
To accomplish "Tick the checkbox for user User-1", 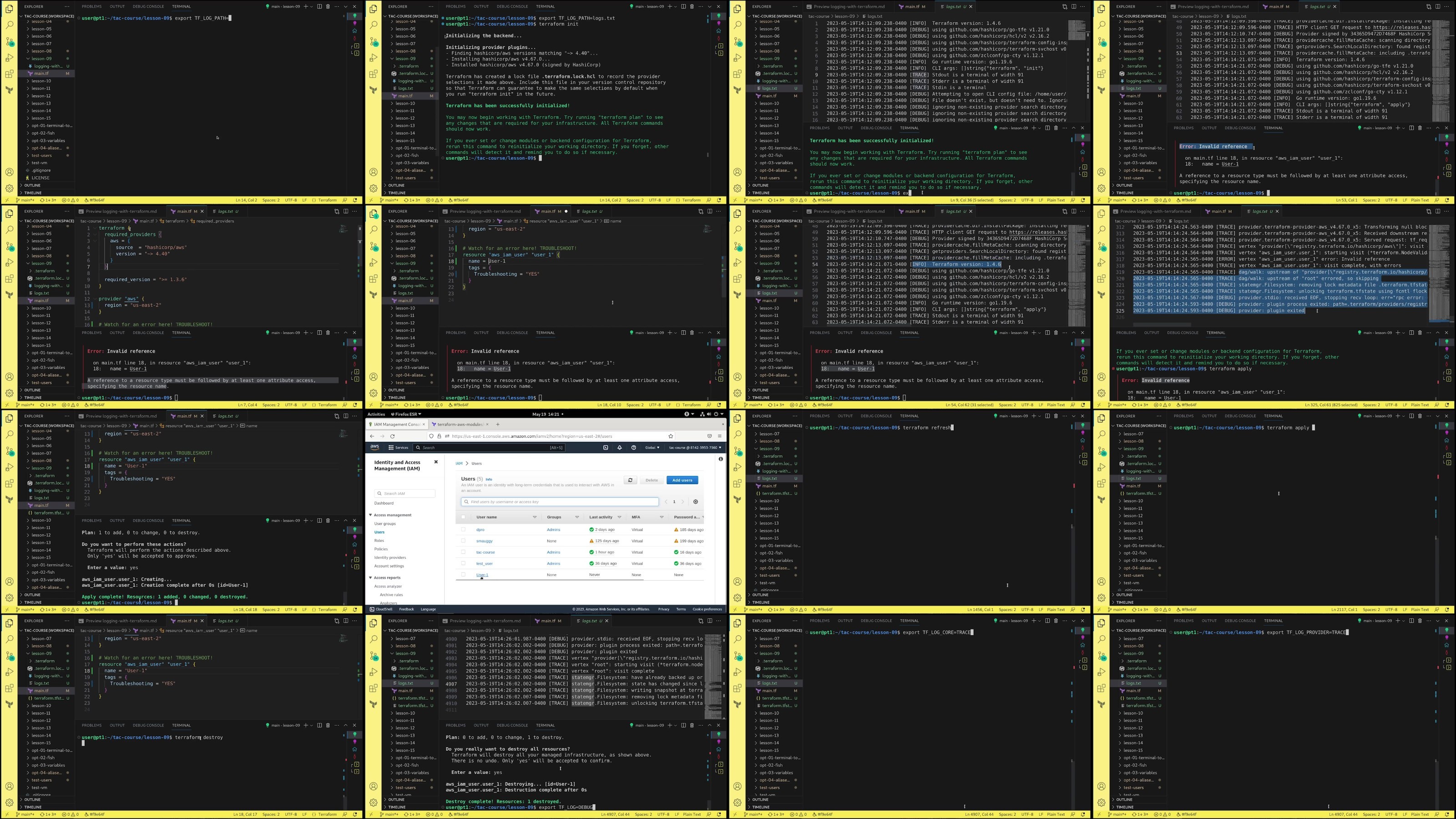I will (x=464, y=575).
